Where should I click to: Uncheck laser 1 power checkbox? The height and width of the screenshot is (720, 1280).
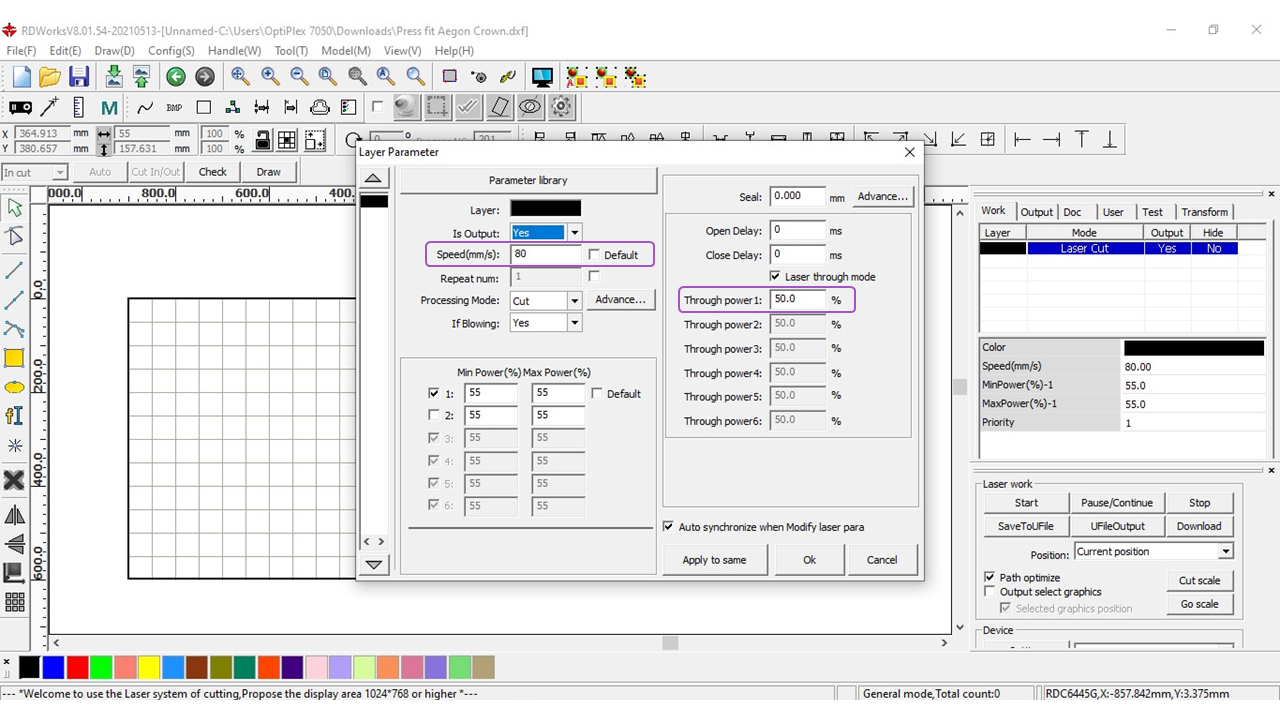point(433,394)
